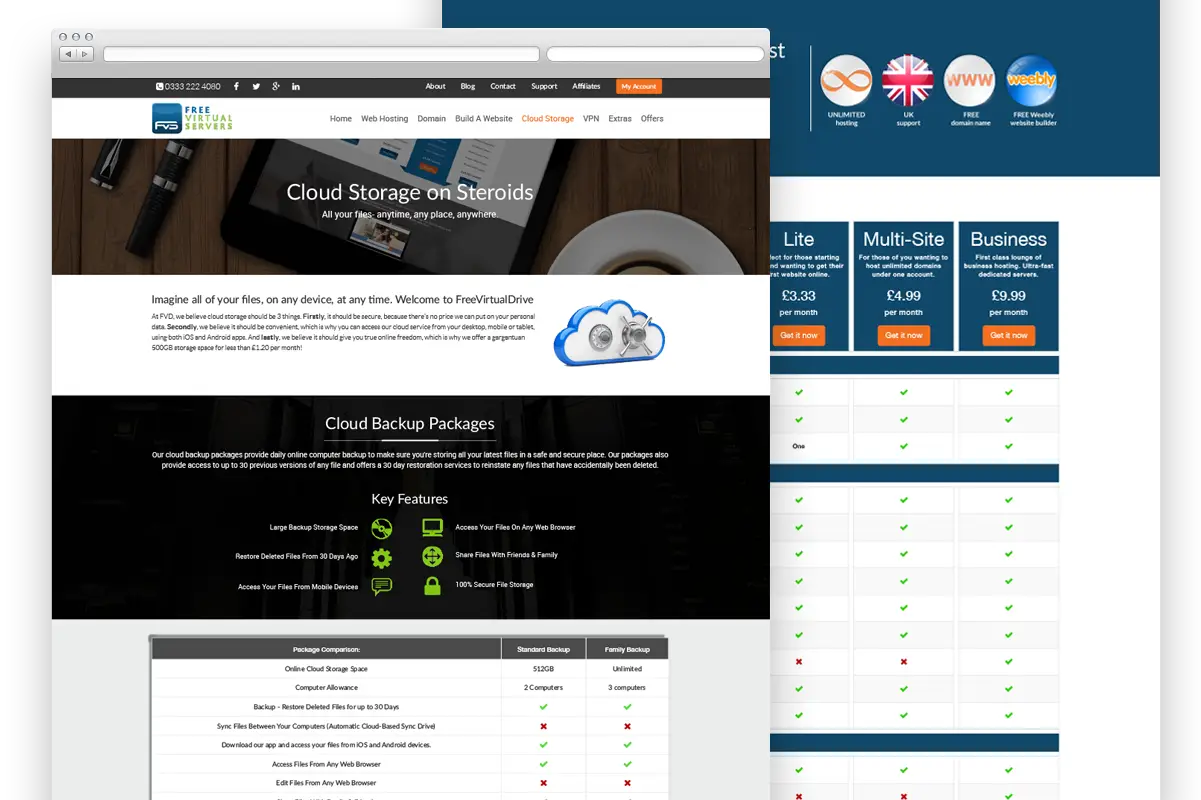Open the Google Plus icon in the top bar
1201x800 pixels.
click(x=276, y=87)
